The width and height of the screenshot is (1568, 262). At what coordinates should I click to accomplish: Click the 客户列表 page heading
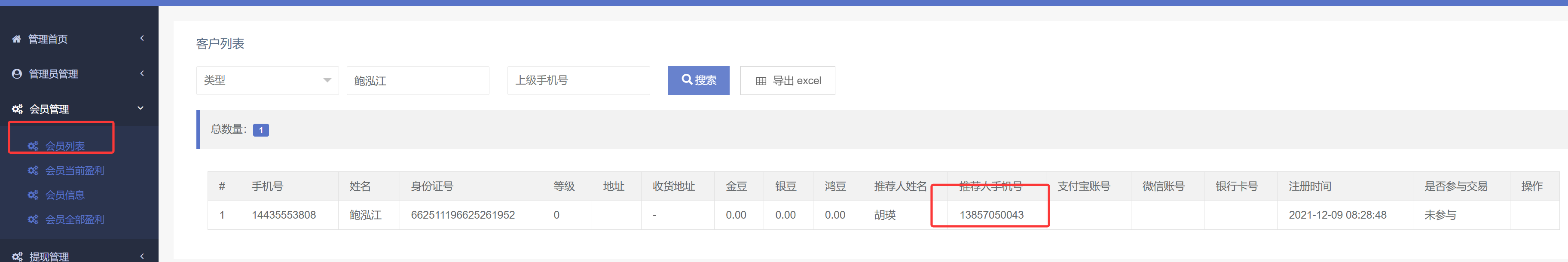220,44
